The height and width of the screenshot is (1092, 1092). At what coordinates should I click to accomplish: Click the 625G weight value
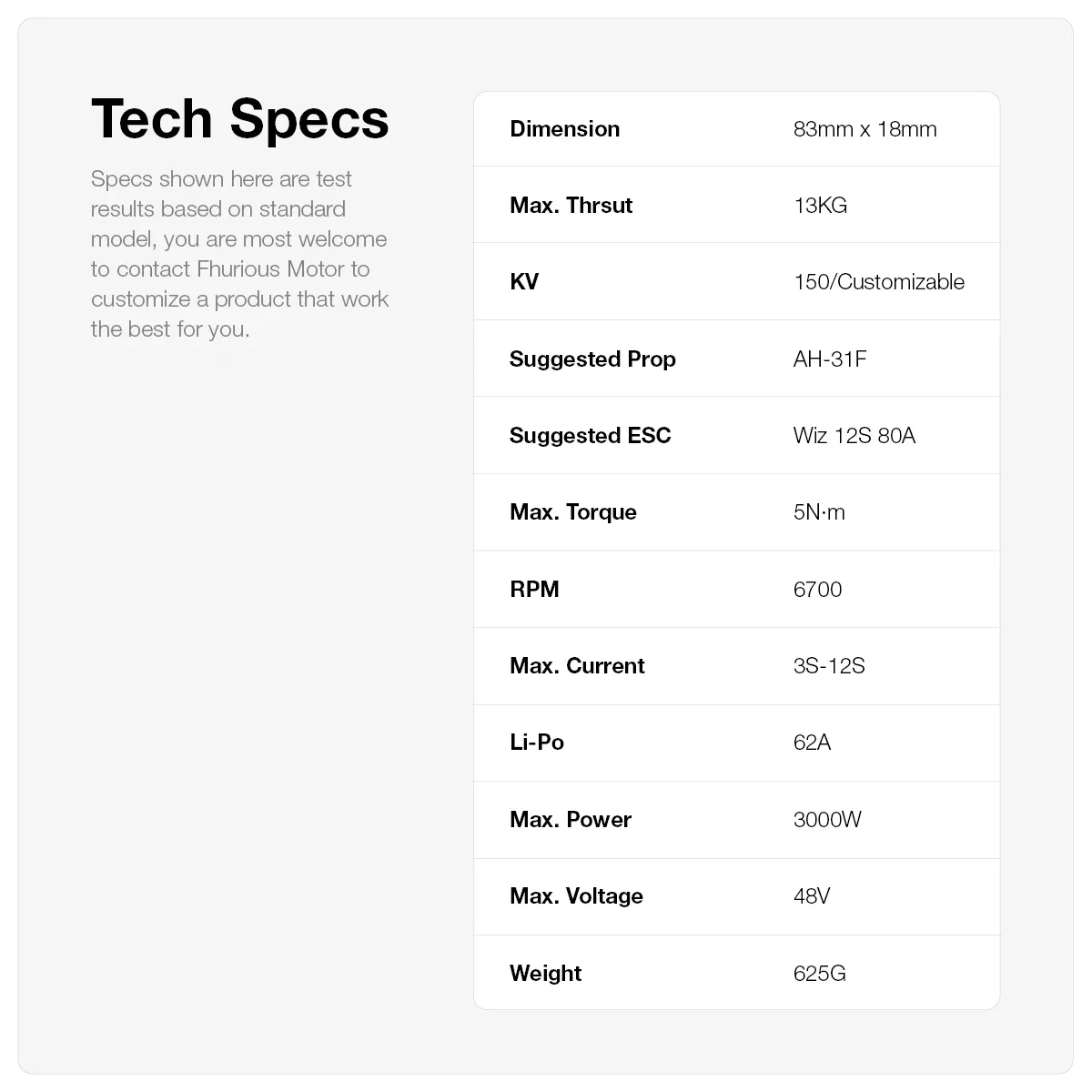819,974
